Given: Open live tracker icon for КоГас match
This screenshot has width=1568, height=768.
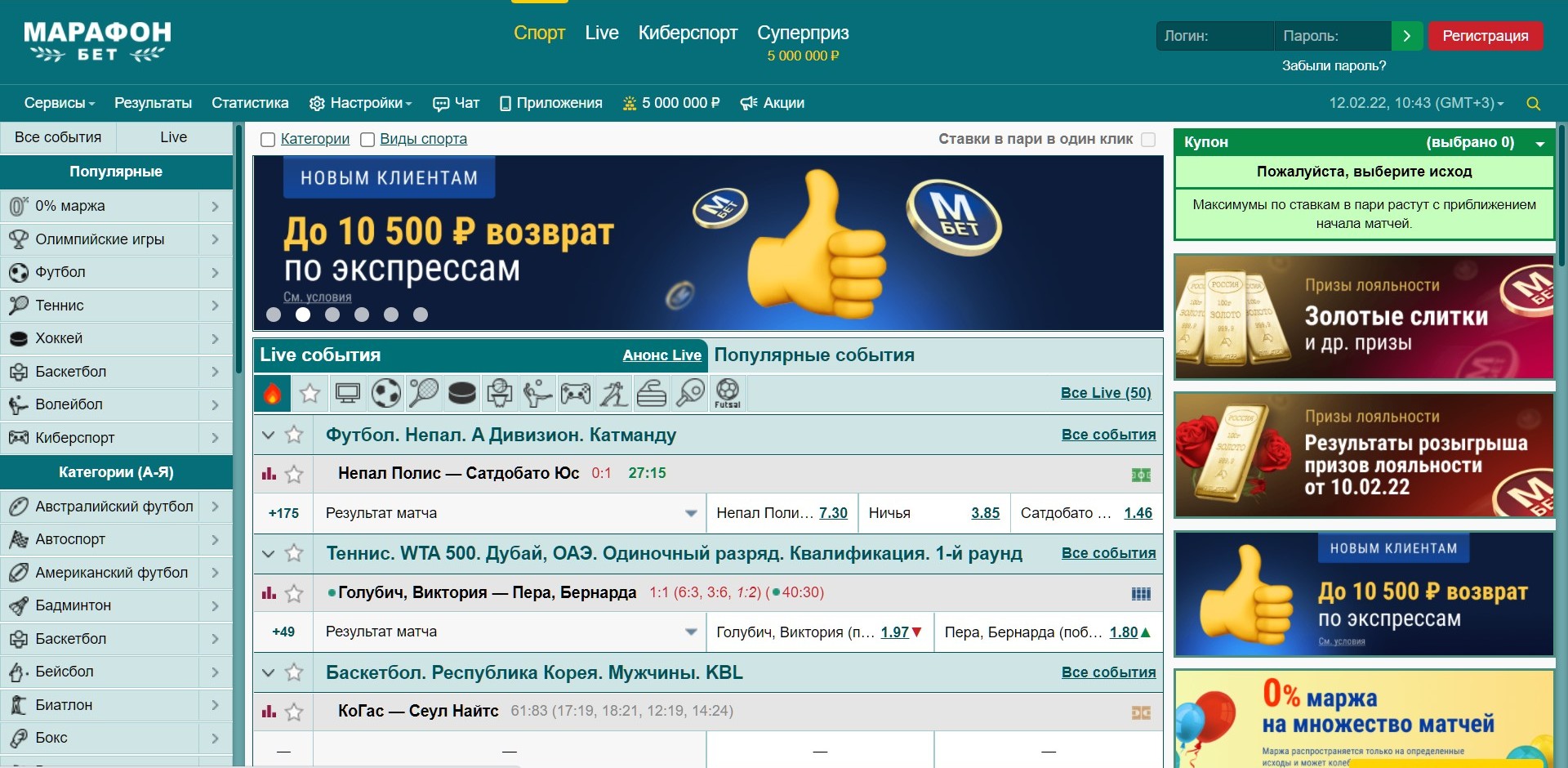Looking at the screenshot, I should [x=1141, y=712].
